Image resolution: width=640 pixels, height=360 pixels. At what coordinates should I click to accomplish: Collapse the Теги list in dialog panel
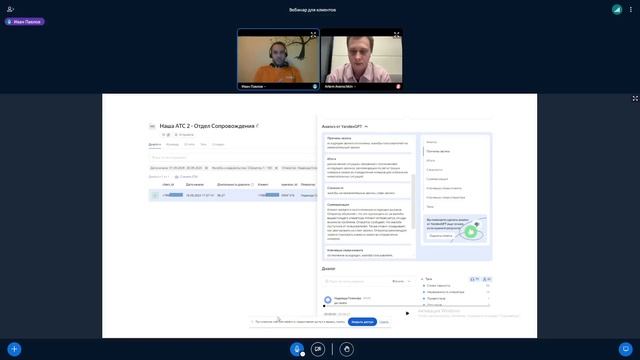coord(422,279)
